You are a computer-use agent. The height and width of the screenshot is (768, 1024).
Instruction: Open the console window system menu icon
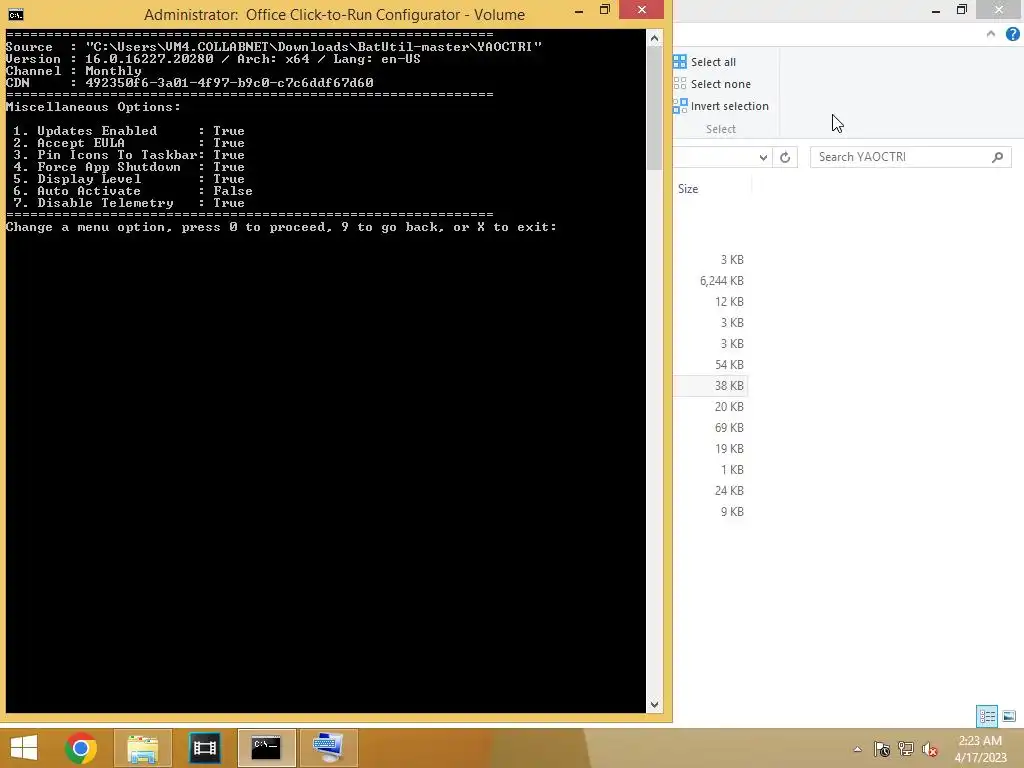click(16, 14)
